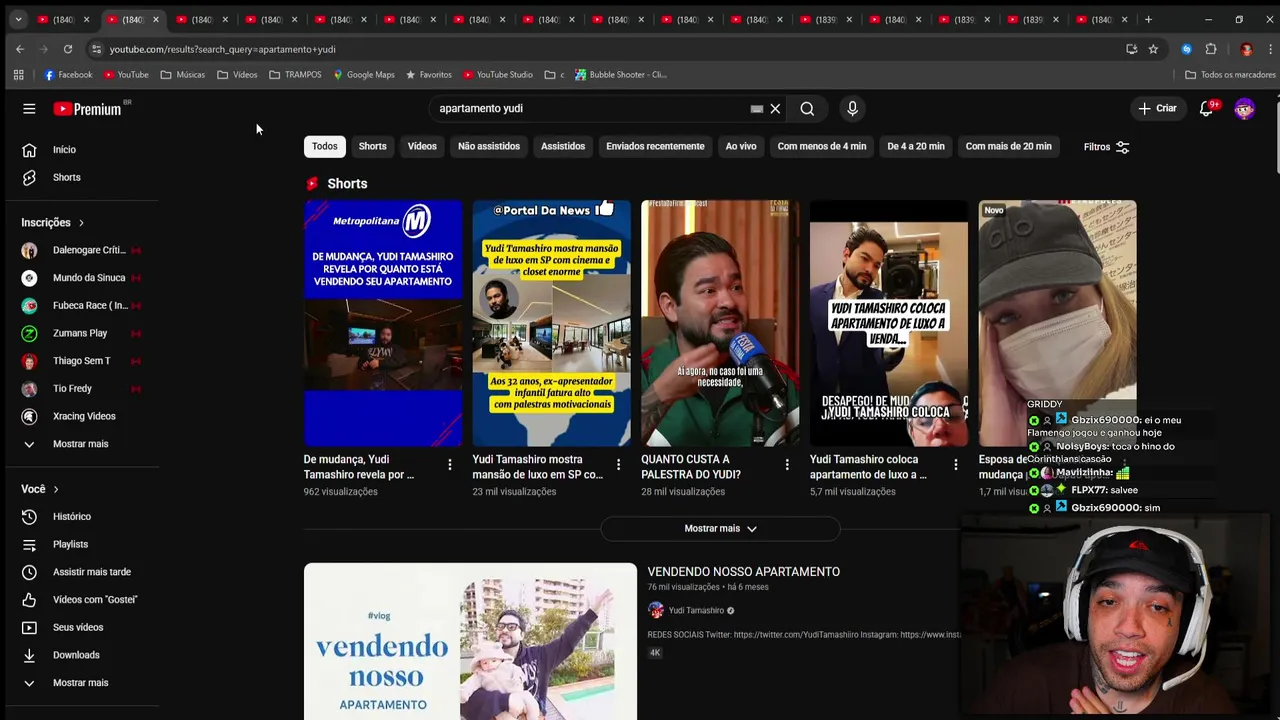
Task: Select De 4 a 20 min chip
Action: (916, 146)
